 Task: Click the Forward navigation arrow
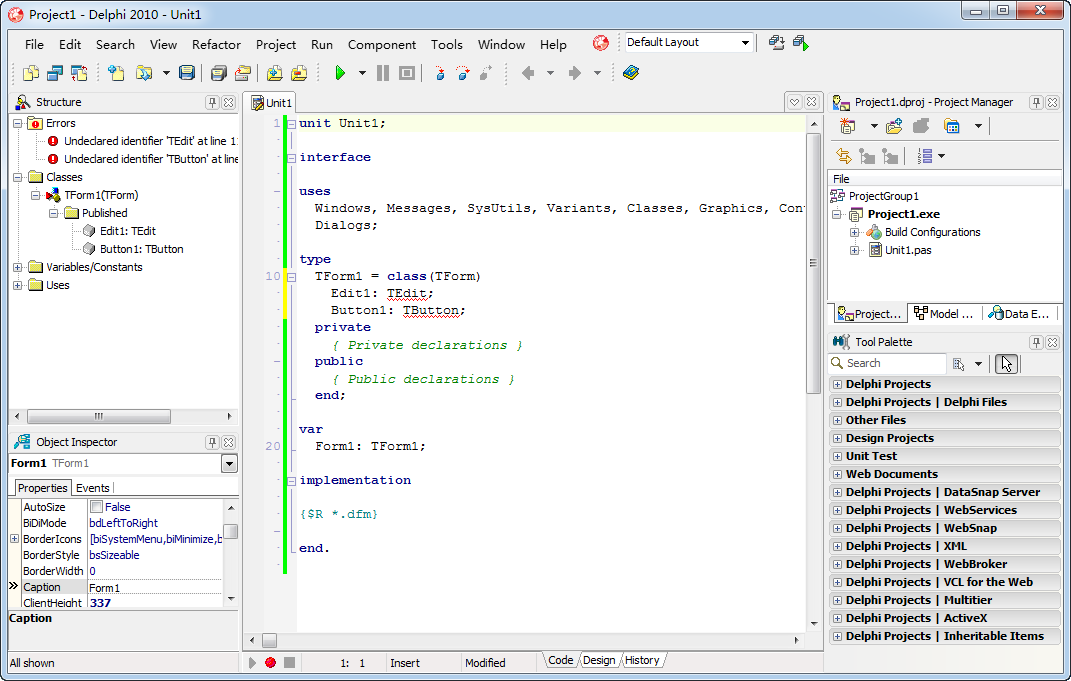pyautogui.click(x=574, y=73)
